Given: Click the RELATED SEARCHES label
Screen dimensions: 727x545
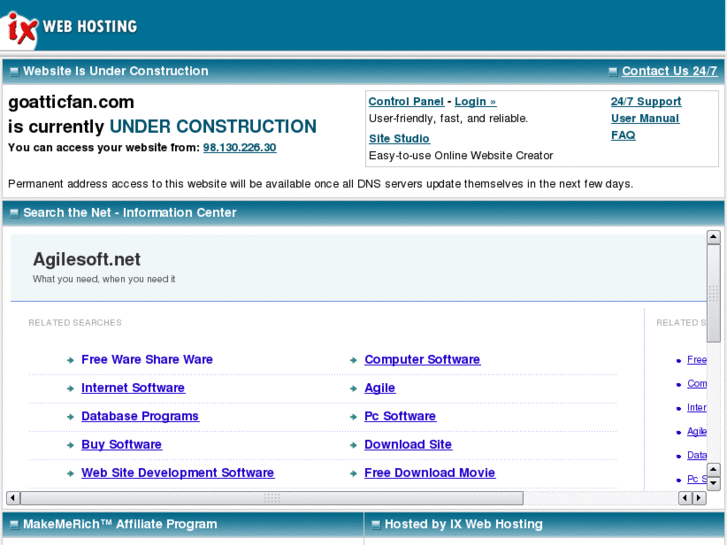Looking at the screenshot, I should pyautogui.click(x=75, y=323).
